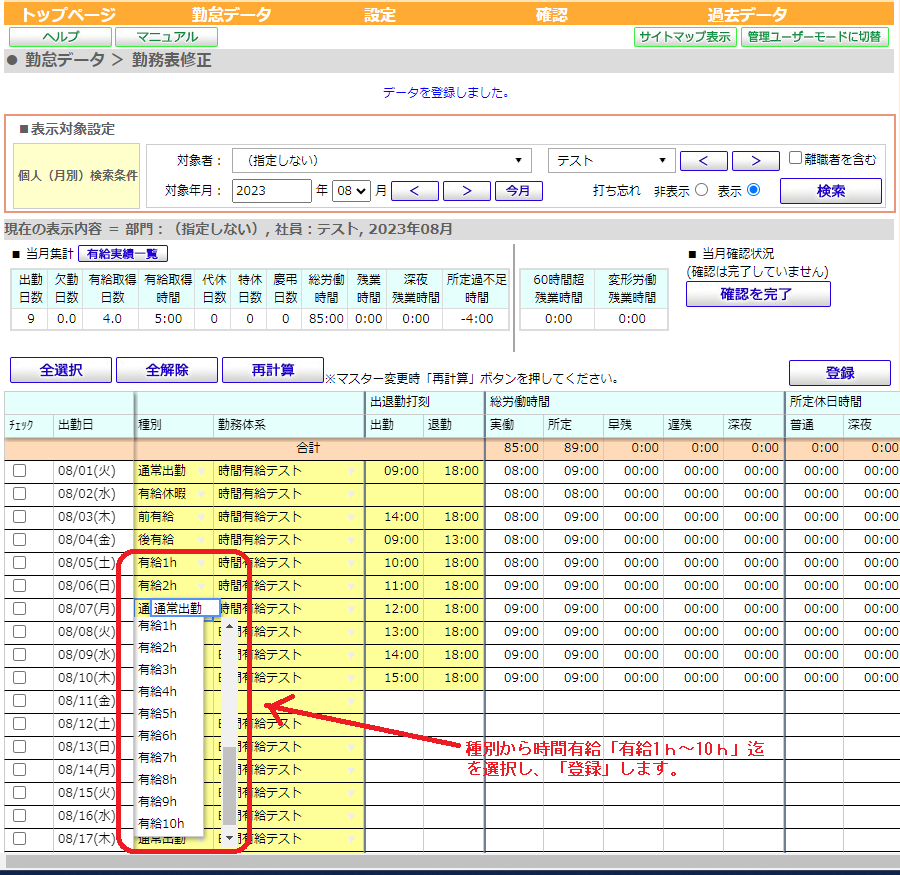Expand the month dropdown showing 08
The image size is (900, 875).
coord(351,191)
